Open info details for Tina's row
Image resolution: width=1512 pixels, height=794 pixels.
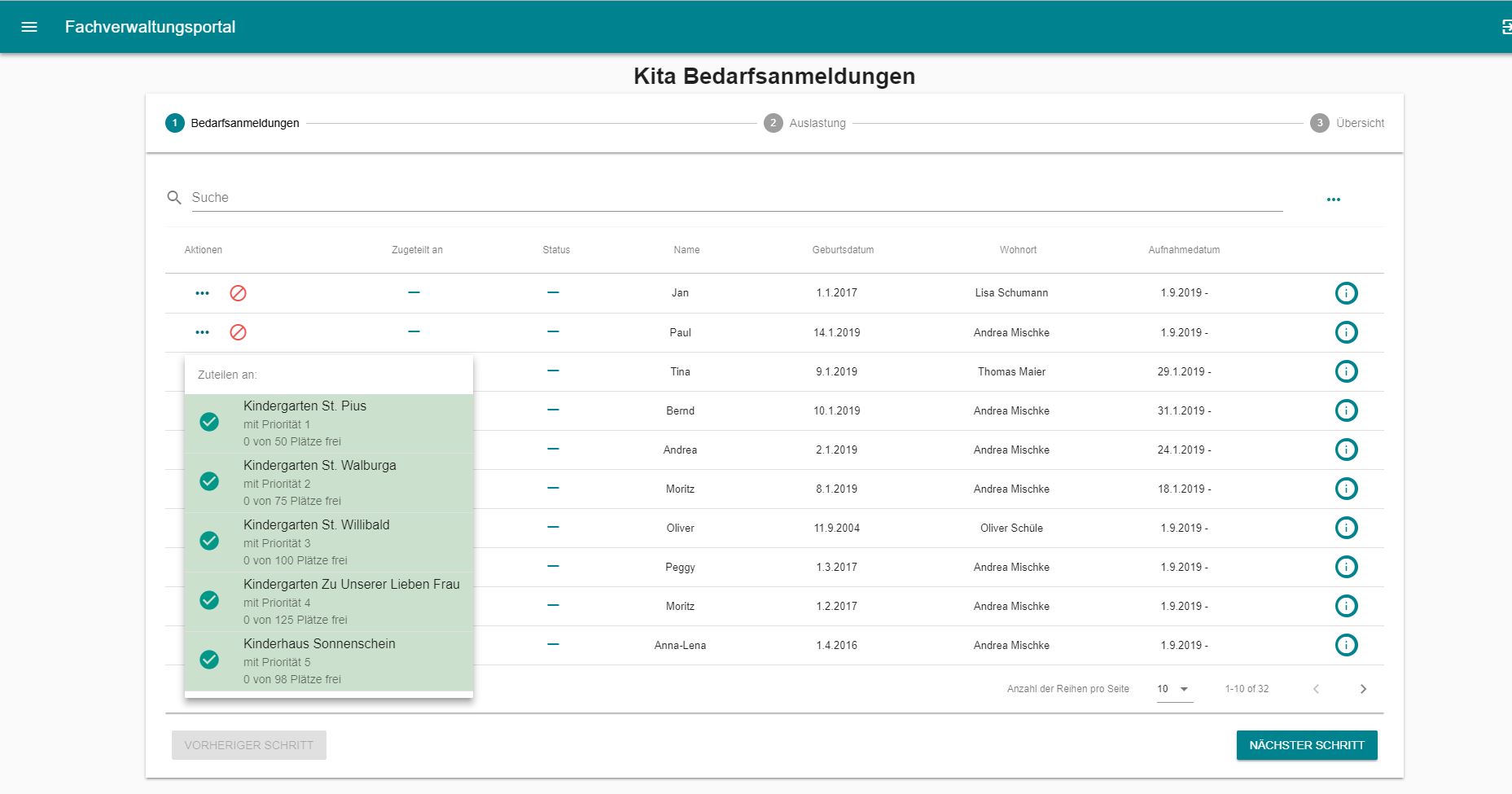click(1346, 371)
